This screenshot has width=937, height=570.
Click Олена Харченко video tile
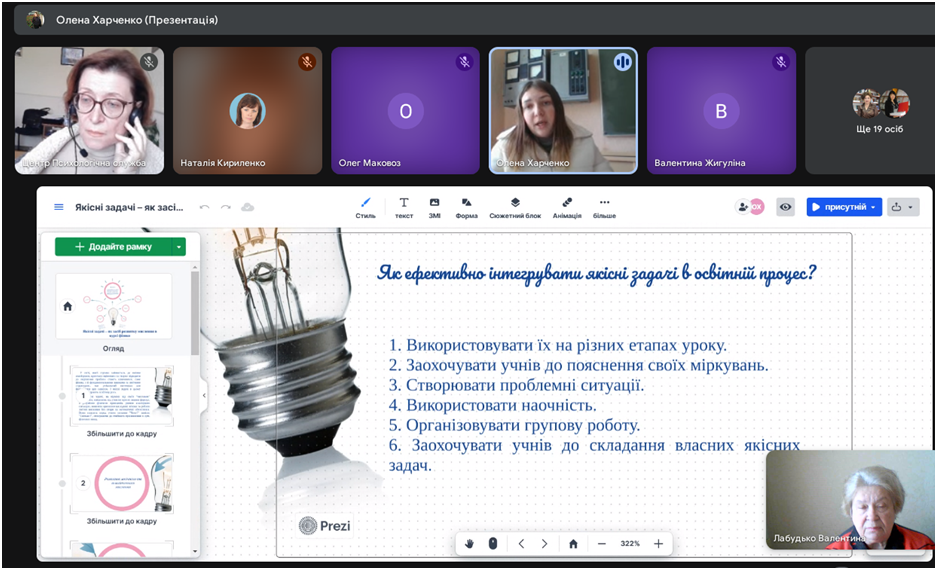point(564,111)
